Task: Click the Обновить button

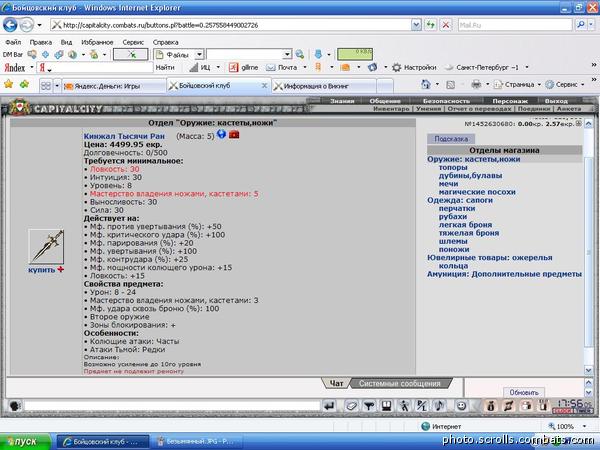Action: pos(524,392)
